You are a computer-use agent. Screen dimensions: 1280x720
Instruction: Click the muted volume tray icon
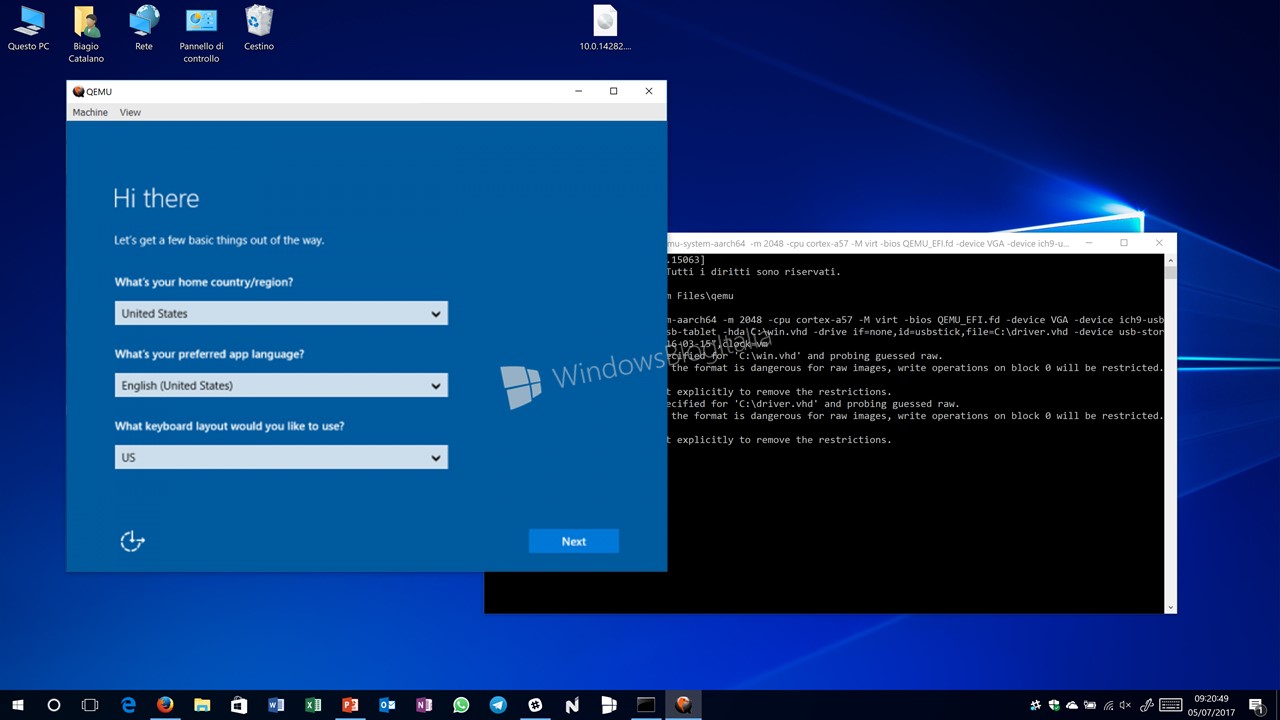[1125, 705]
